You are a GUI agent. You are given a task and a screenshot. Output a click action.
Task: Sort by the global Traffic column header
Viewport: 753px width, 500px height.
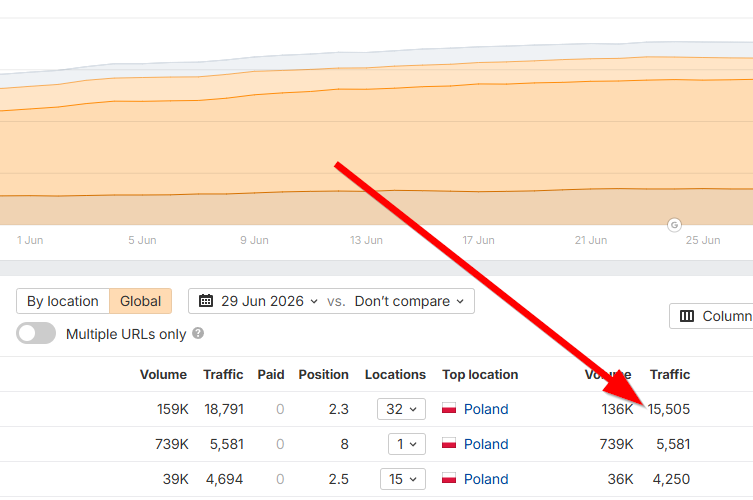223,375
